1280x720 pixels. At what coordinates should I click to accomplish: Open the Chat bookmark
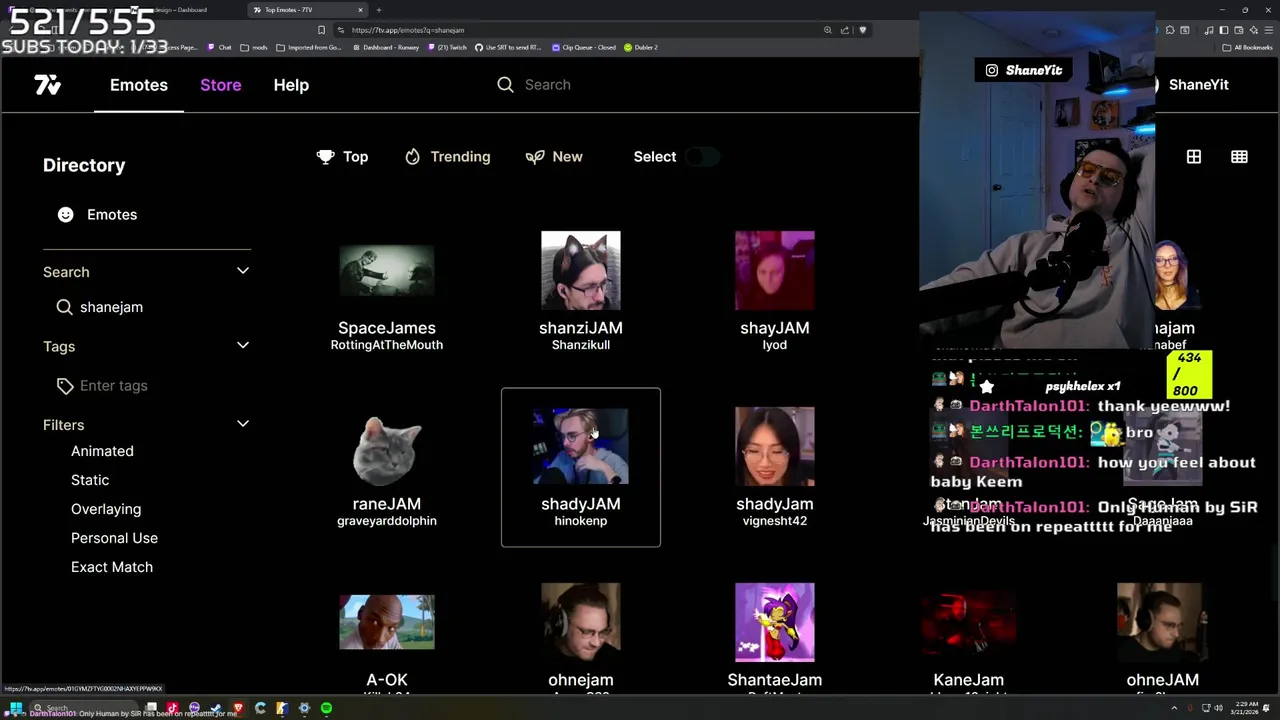point(218,47)
